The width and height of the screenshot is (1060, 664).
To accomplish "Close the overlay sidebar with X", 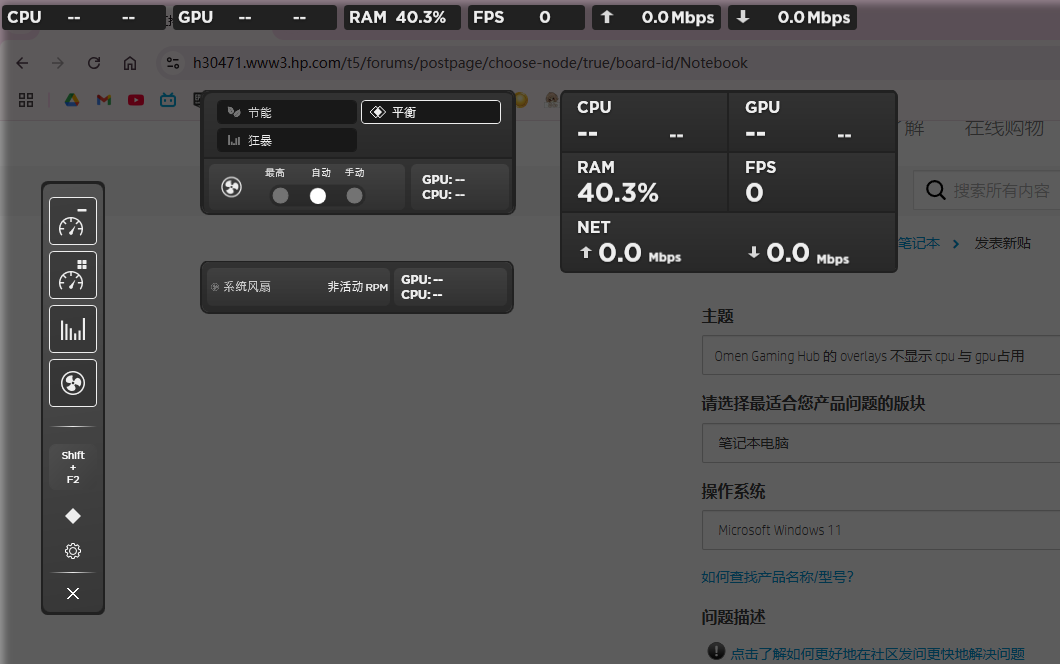I will pos(73,593).
